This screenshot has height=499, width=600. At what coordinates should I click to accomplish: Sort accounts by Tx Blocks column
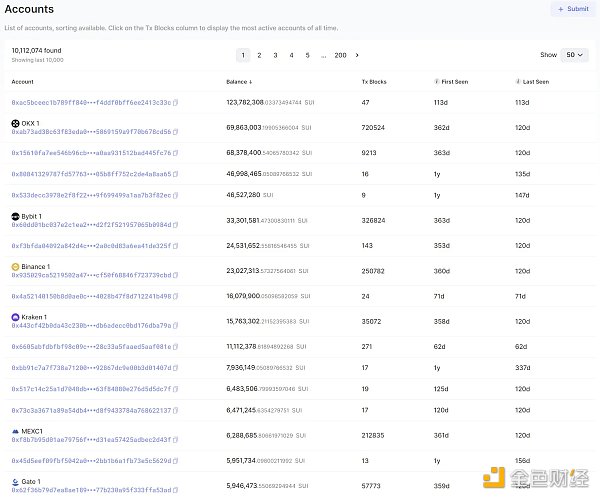(x=373, y=81)
